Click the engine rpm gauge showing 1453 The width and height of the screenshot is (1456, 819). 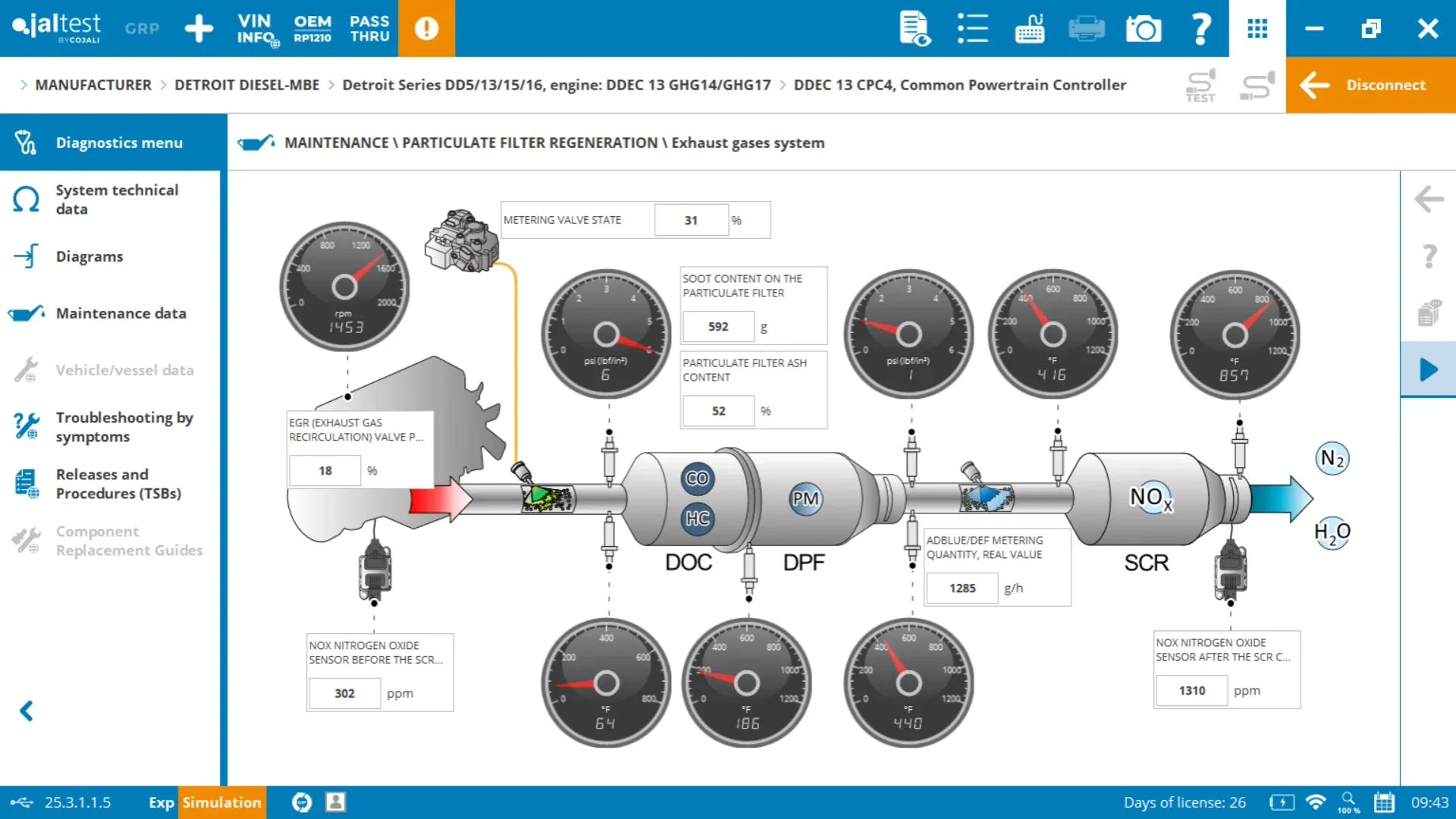point(344,287)
